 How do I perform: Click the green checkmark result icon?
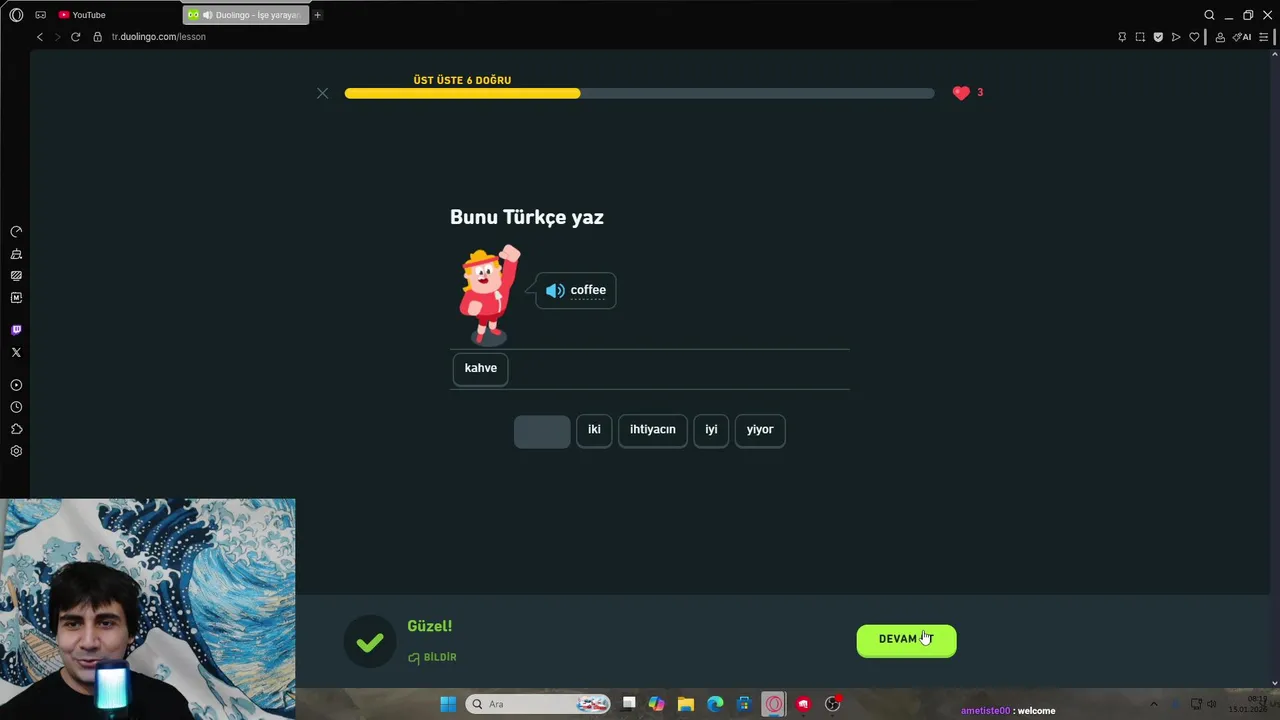pyautogui.click(x=370, y=642)
